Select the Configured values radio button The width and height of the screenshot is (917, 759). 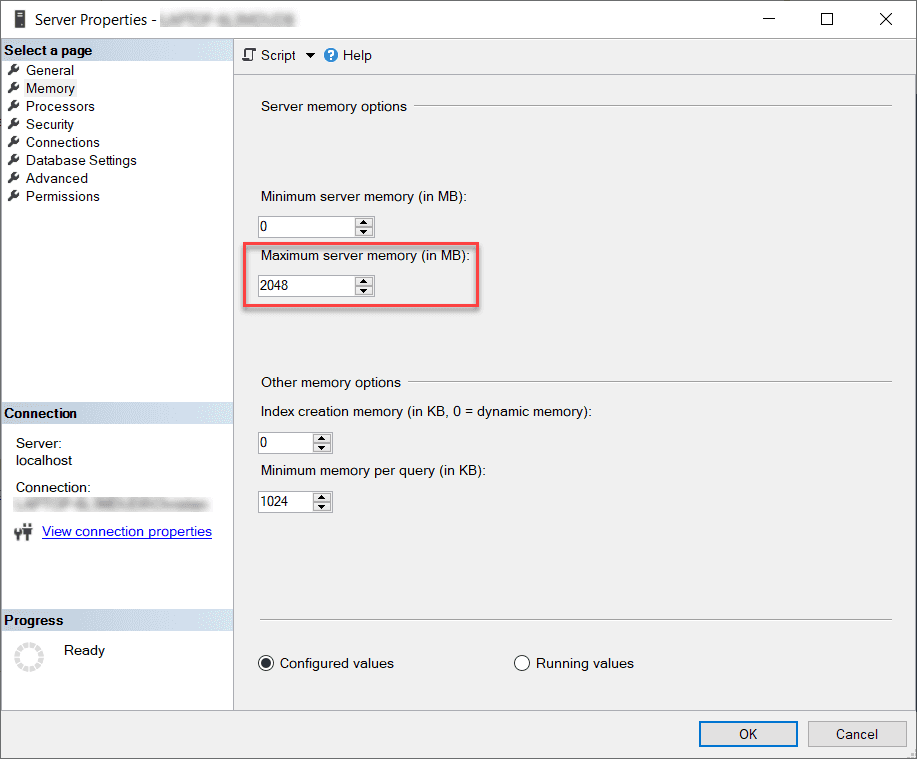click(267, 663)
